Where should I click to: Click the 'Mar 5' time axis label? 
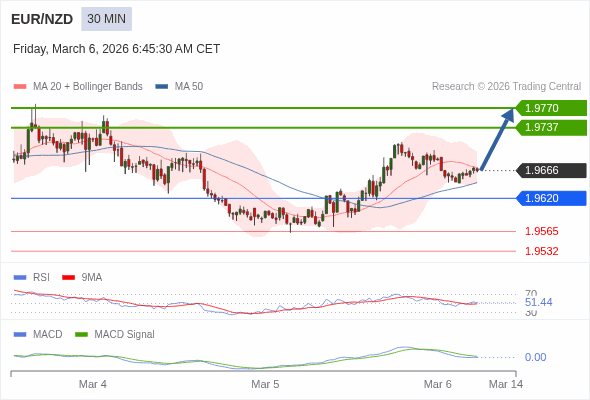coord(265,384)
